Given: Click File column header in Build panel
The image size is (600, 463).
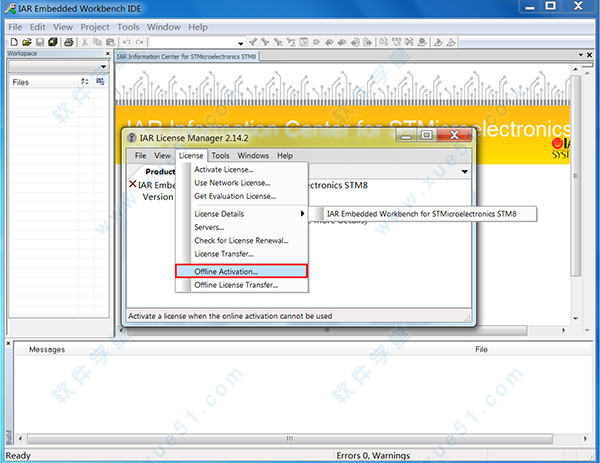Looking at the screenshot, I should pos(481,349).
